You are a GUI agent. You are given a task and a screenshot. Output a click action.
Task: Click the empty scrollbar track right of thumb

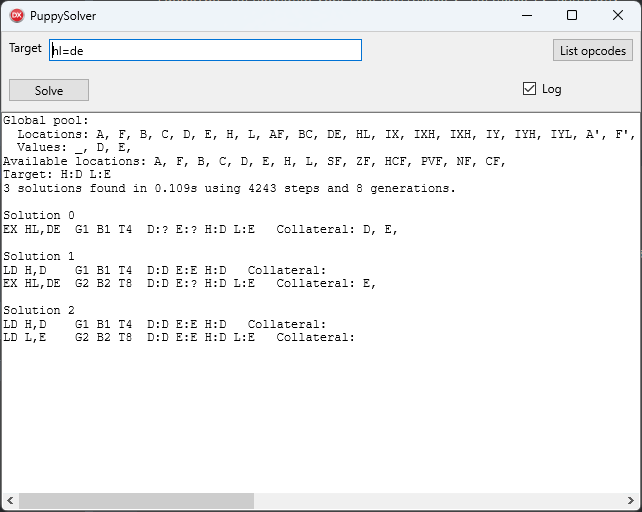click(438, 501)
